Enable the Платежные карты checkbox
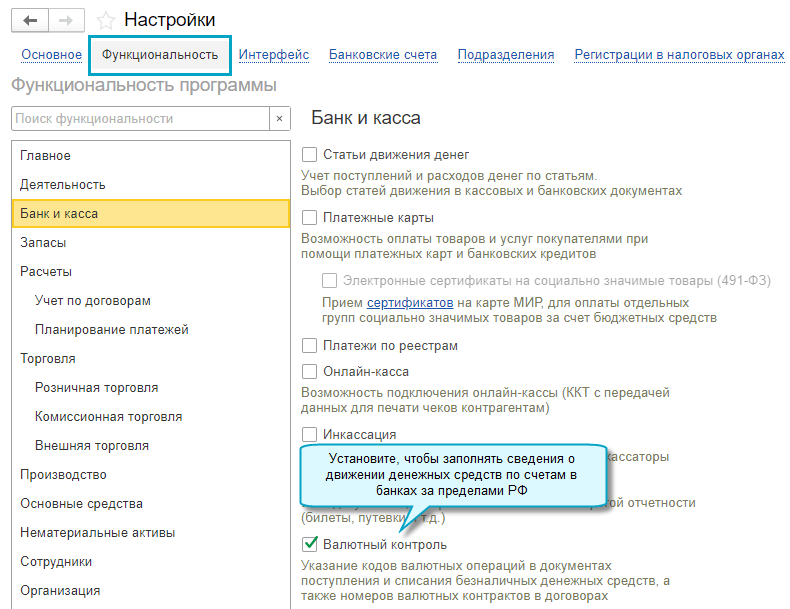This screenshot has width=790, height=609. tap(309, 218)
